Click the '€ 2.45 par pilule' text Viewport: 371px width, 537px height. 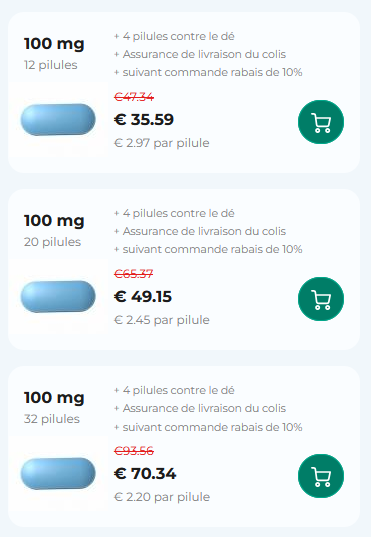162,320
